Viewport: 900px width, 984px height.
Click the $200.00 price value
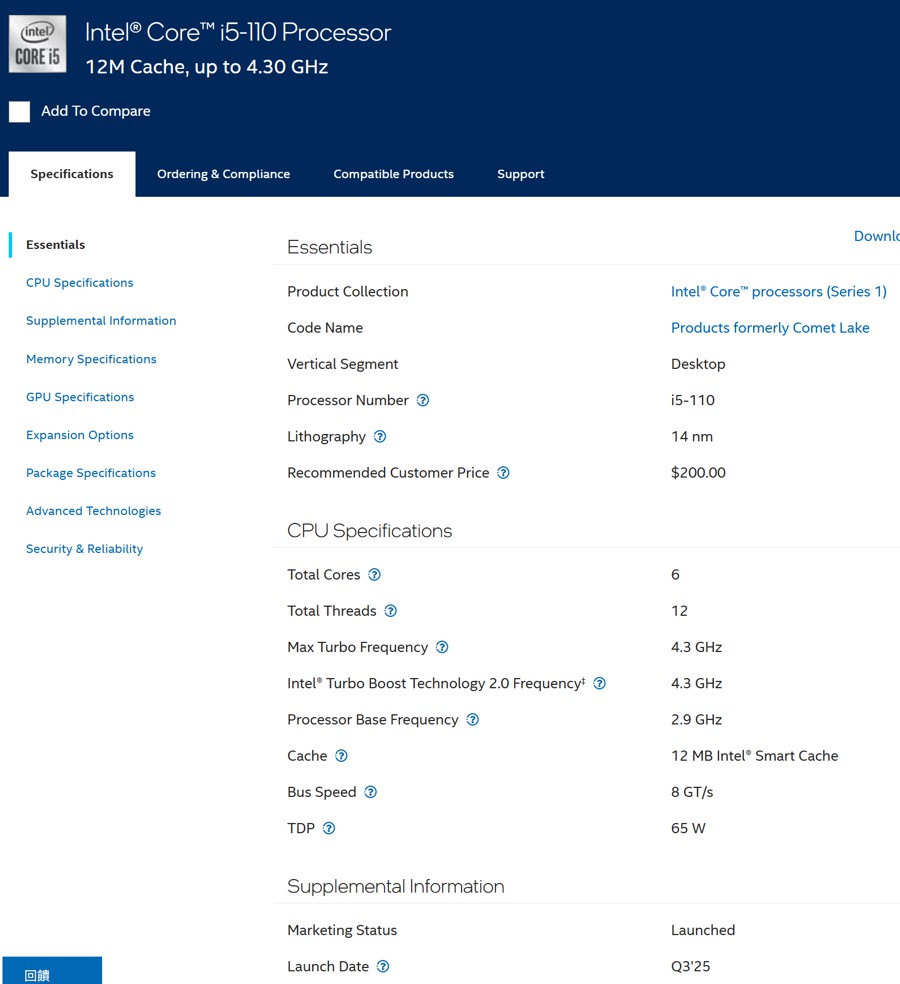pyautogui.click(x=698, y=473)
